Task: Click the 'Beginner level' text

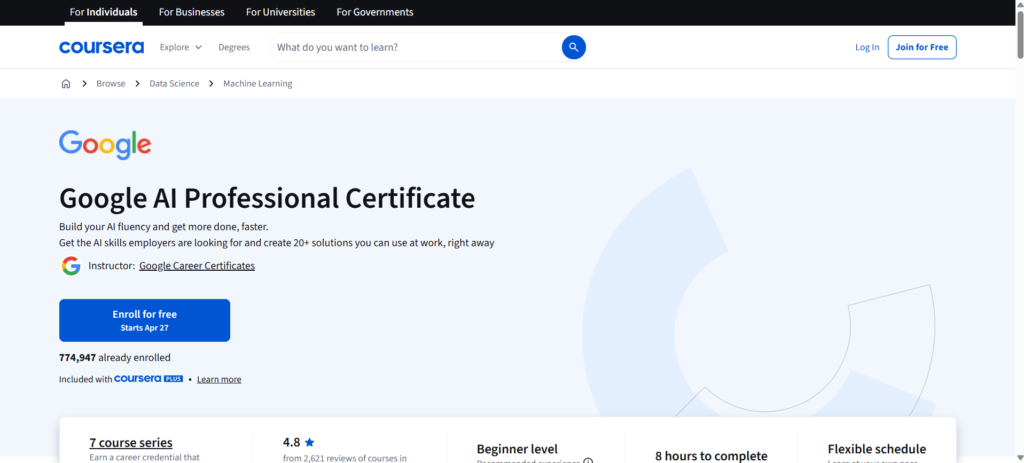Action: pyautogui.click(x=517, y=449)
